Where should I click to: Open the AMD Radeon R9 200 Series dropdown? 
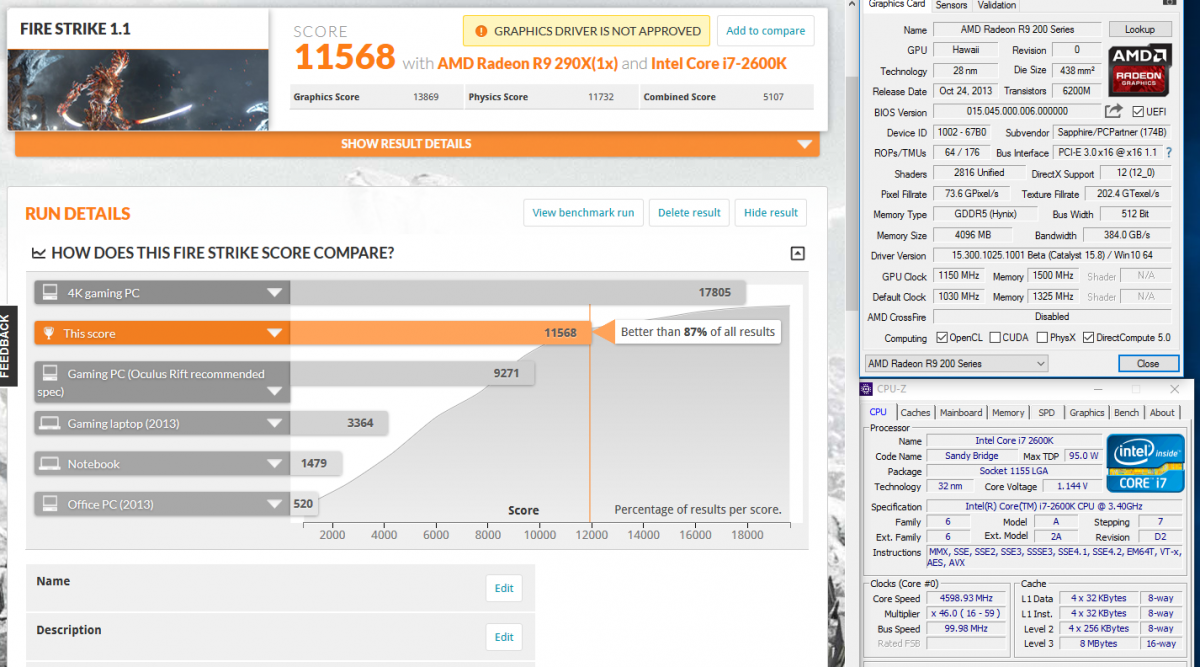tap(956, 363)
